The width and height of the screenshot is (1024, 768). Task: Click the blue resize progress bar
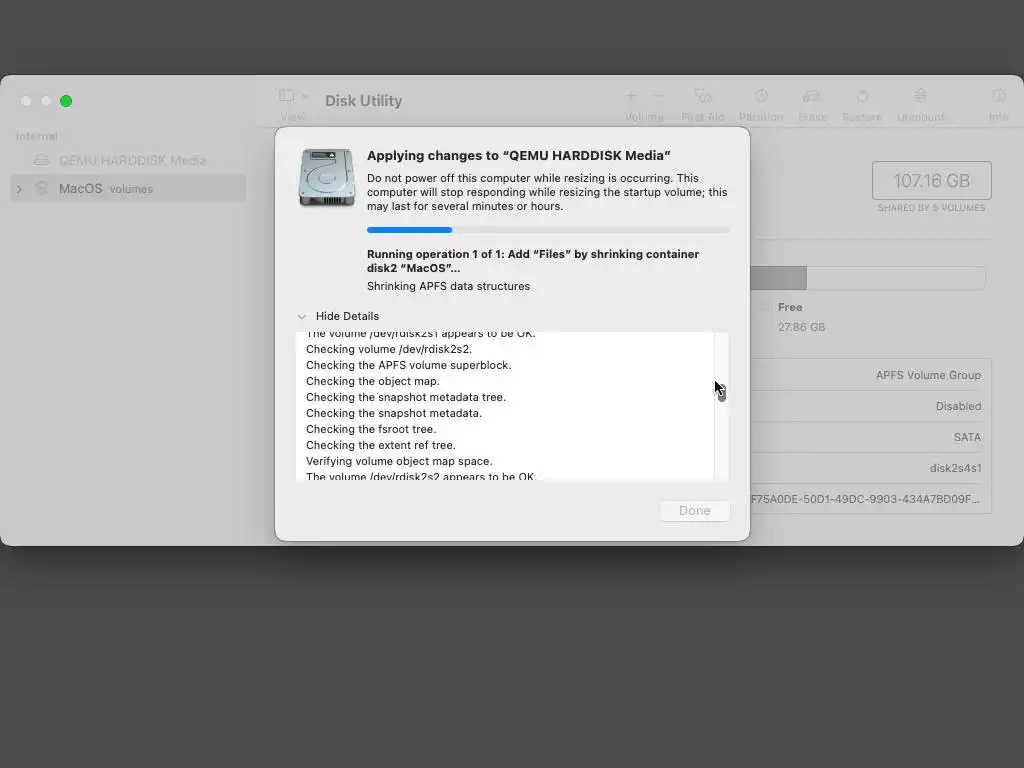pyautogui.click(x=548, y=230)
